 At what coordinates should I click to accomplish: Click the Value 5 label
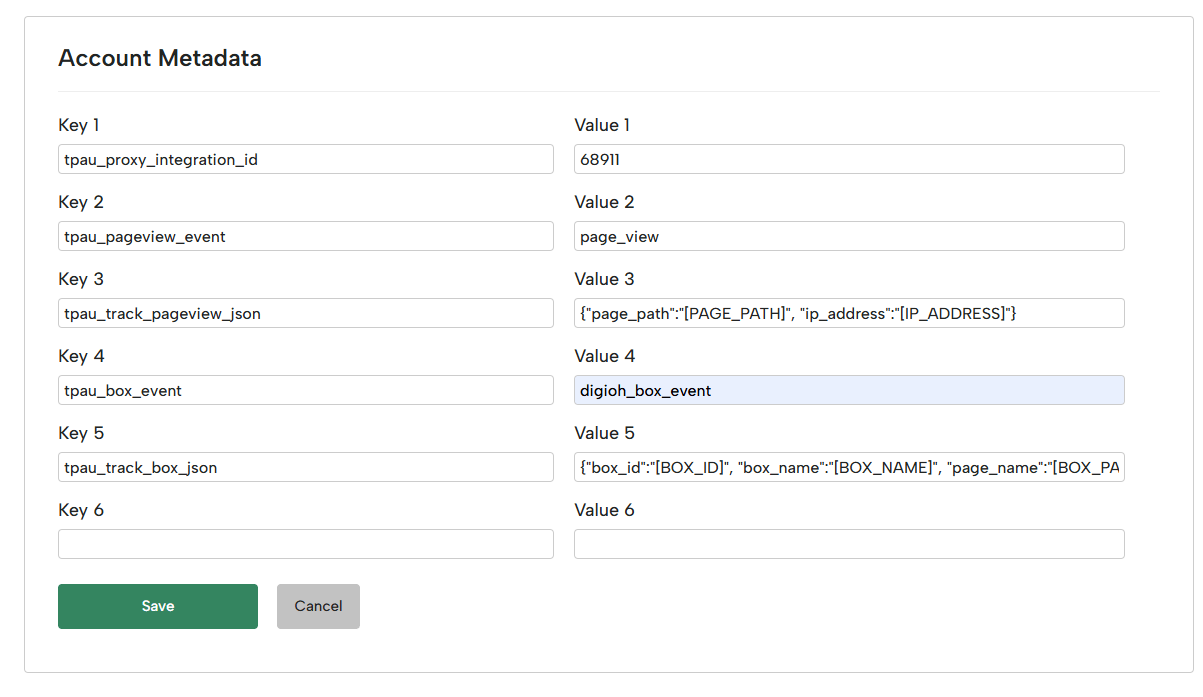(604, 433)
